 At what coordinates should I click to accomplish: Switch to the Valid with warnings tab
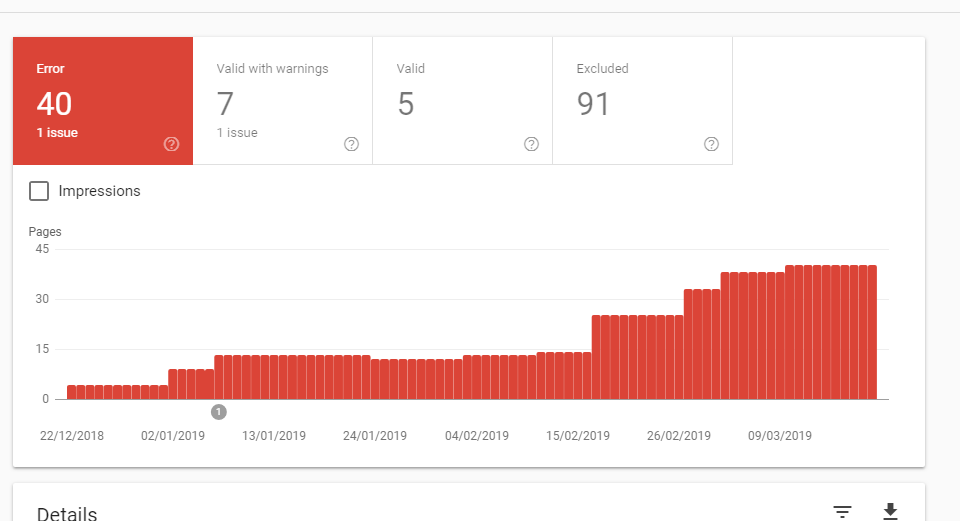tap(282, 100)
